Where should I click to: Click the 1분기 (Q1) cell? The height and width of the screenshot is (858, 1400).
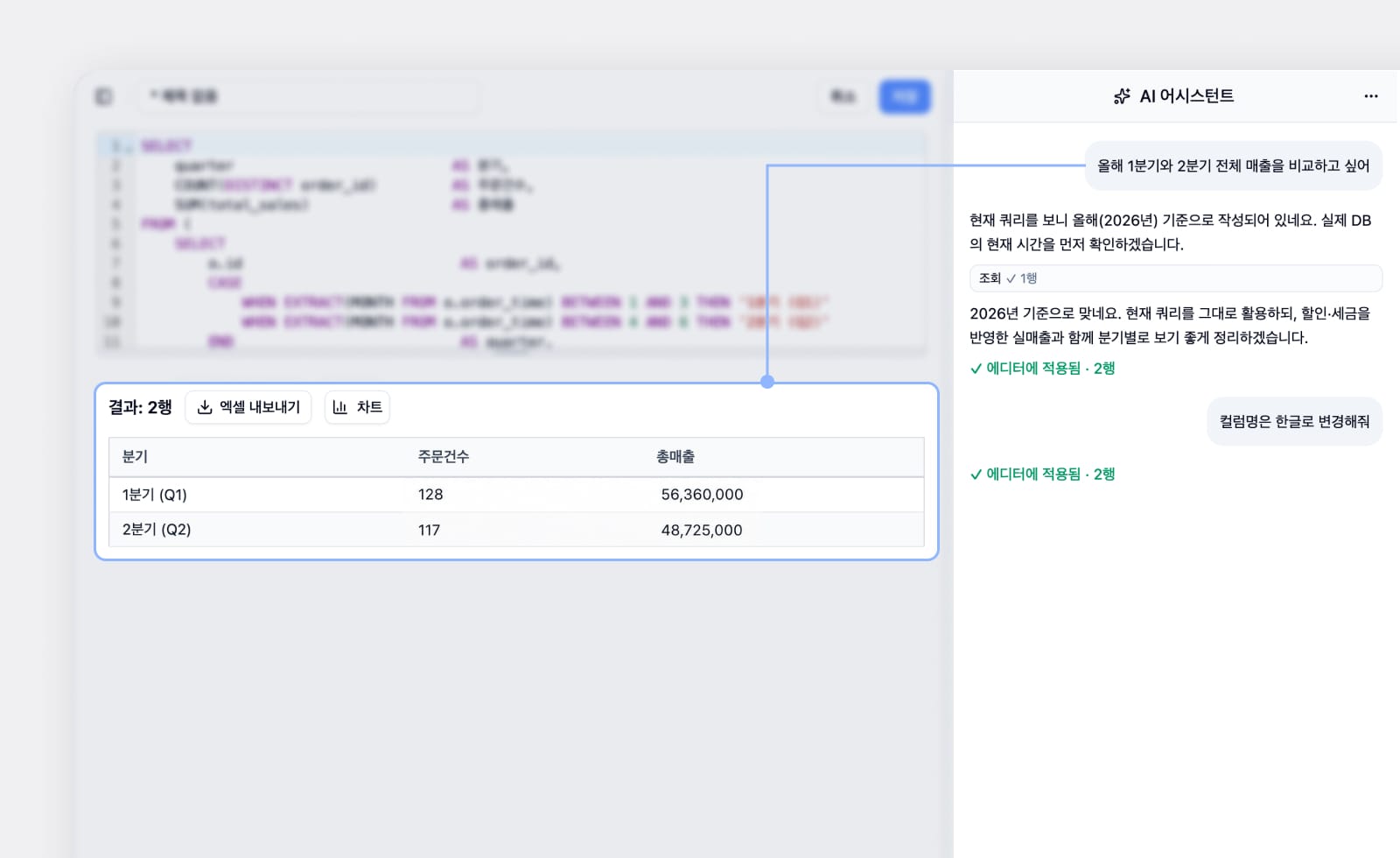pos(155,495)
